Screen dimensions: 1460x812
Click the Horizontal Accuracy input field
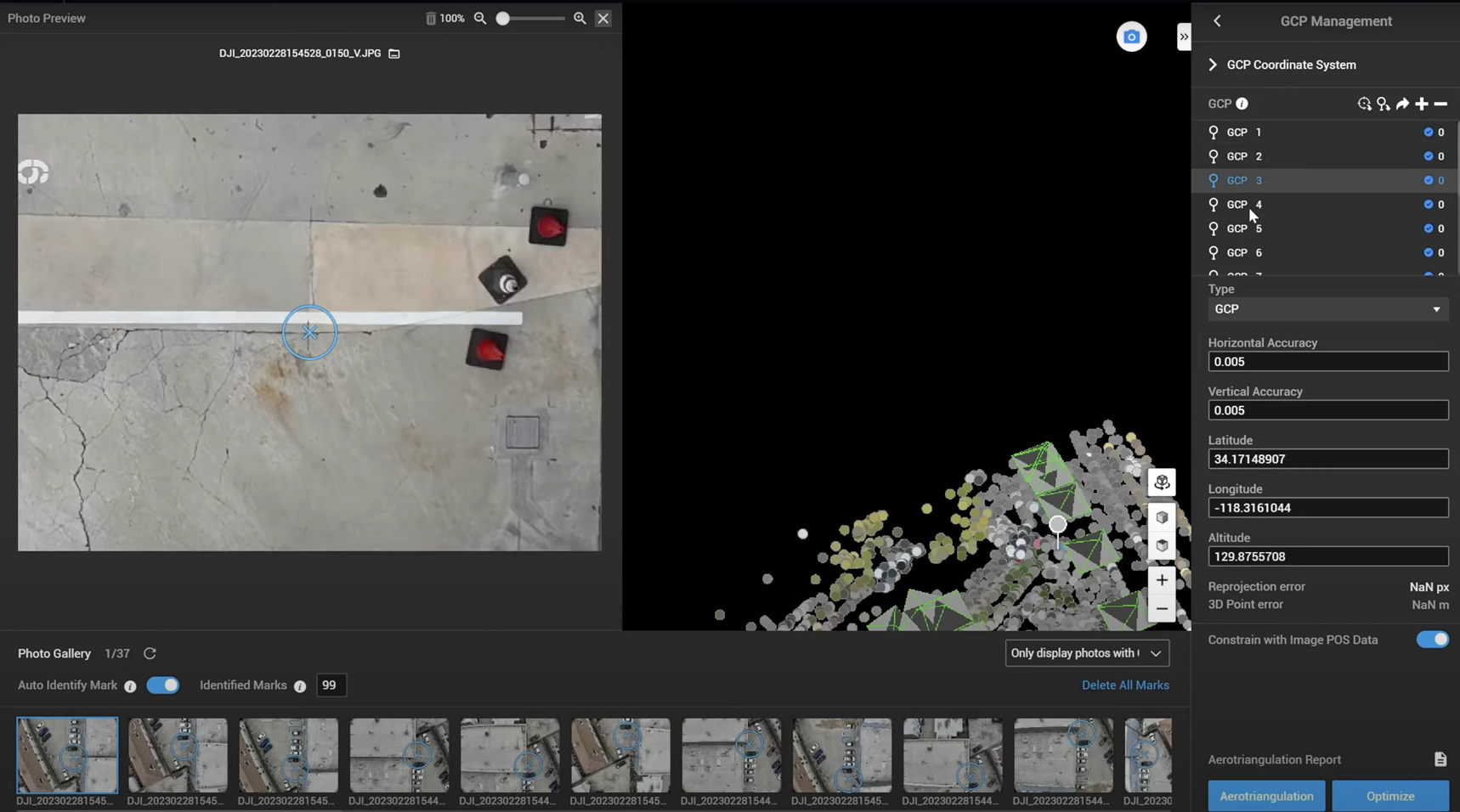point(1328,362)
